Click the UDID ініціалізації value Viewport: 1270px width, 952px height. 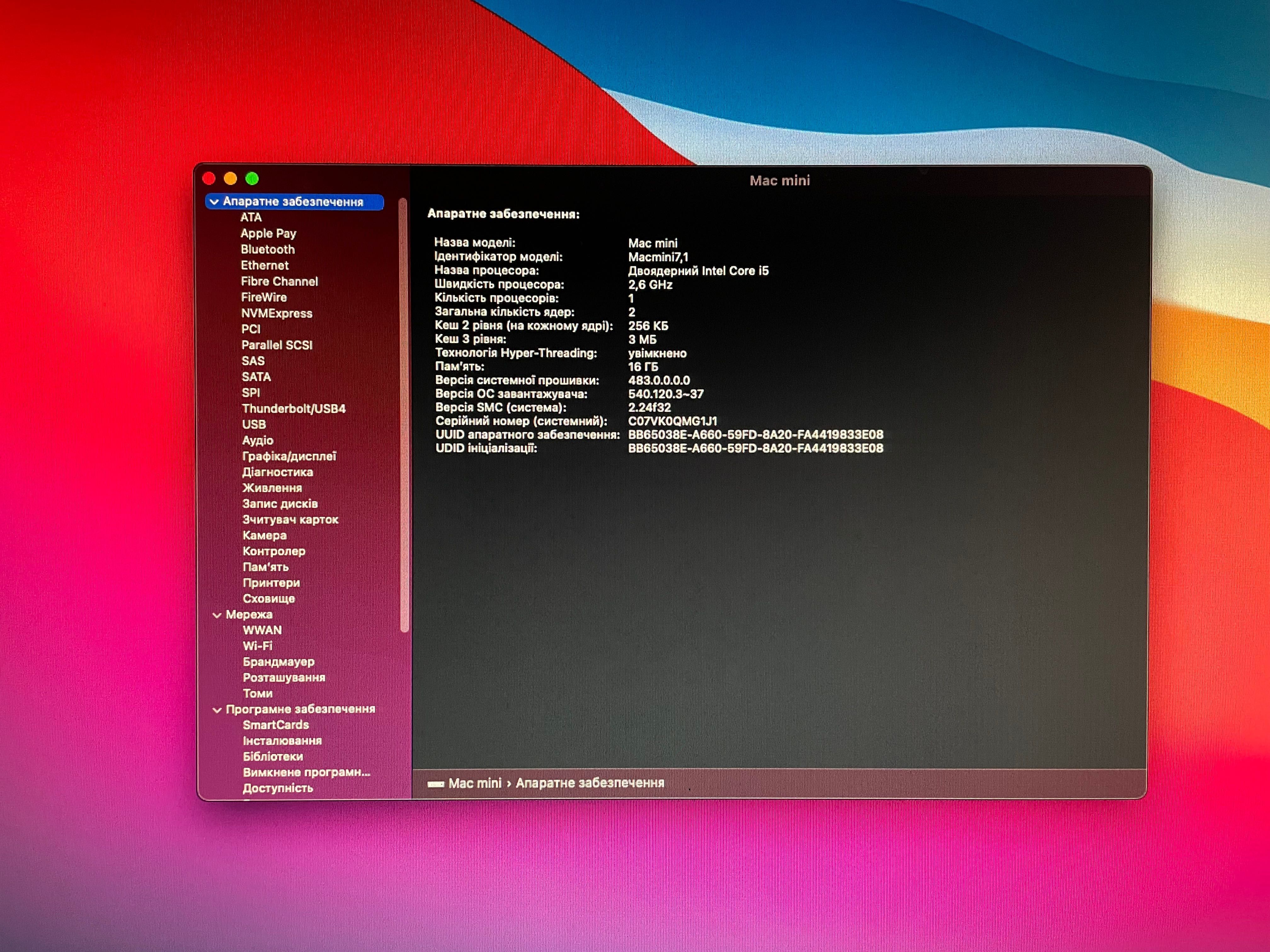756,449
